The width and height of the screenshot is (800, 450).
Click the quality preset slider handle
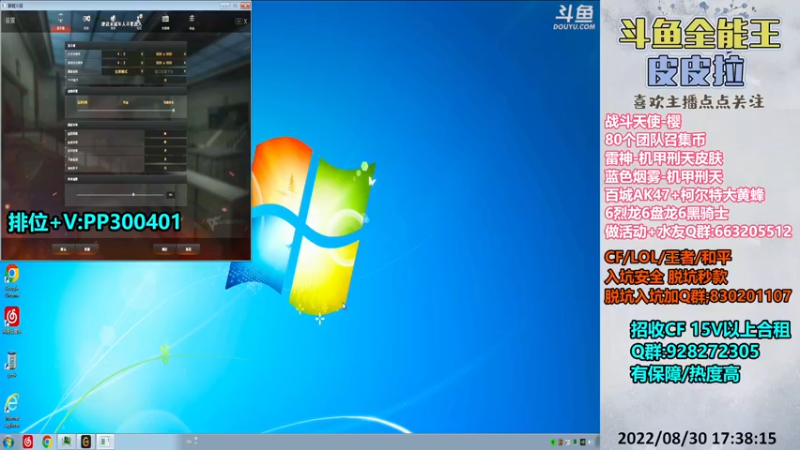click(x=173, y=110)
